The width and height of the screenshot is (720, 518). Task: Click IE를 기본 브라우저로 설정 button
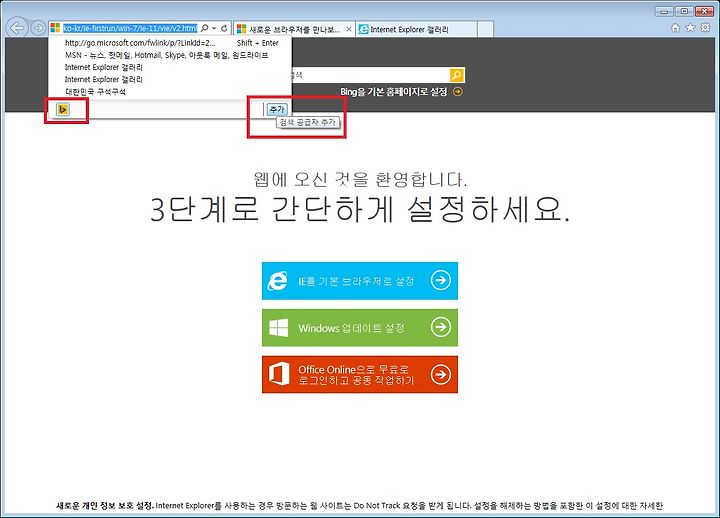[360, 281]
